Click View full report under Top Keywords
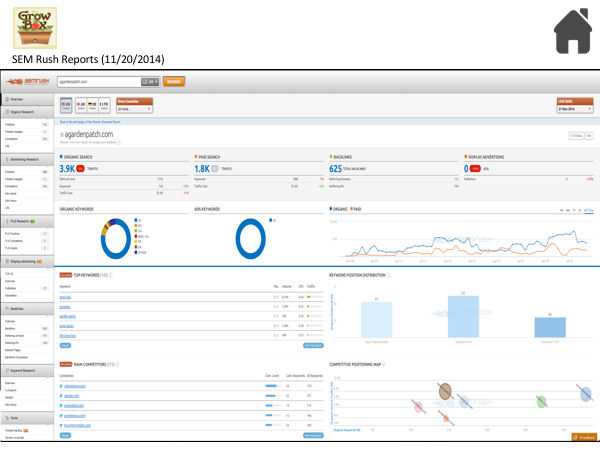The height and width of the screenshot is (450, 600). pos(313,346)
